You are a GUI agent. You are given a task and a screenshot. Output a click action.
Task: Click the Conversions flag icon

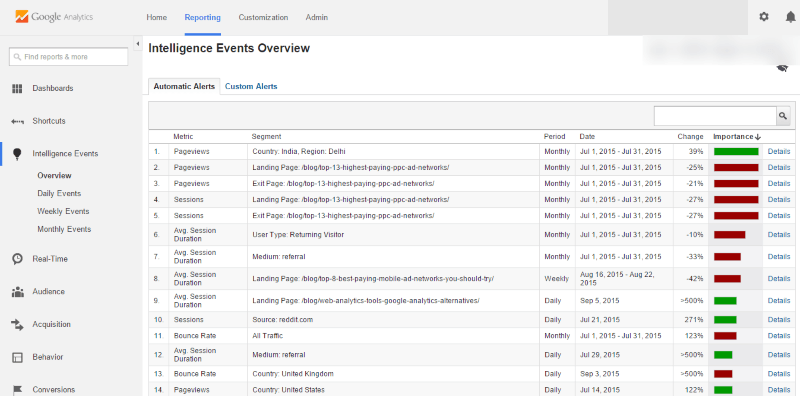pos(17,390)
